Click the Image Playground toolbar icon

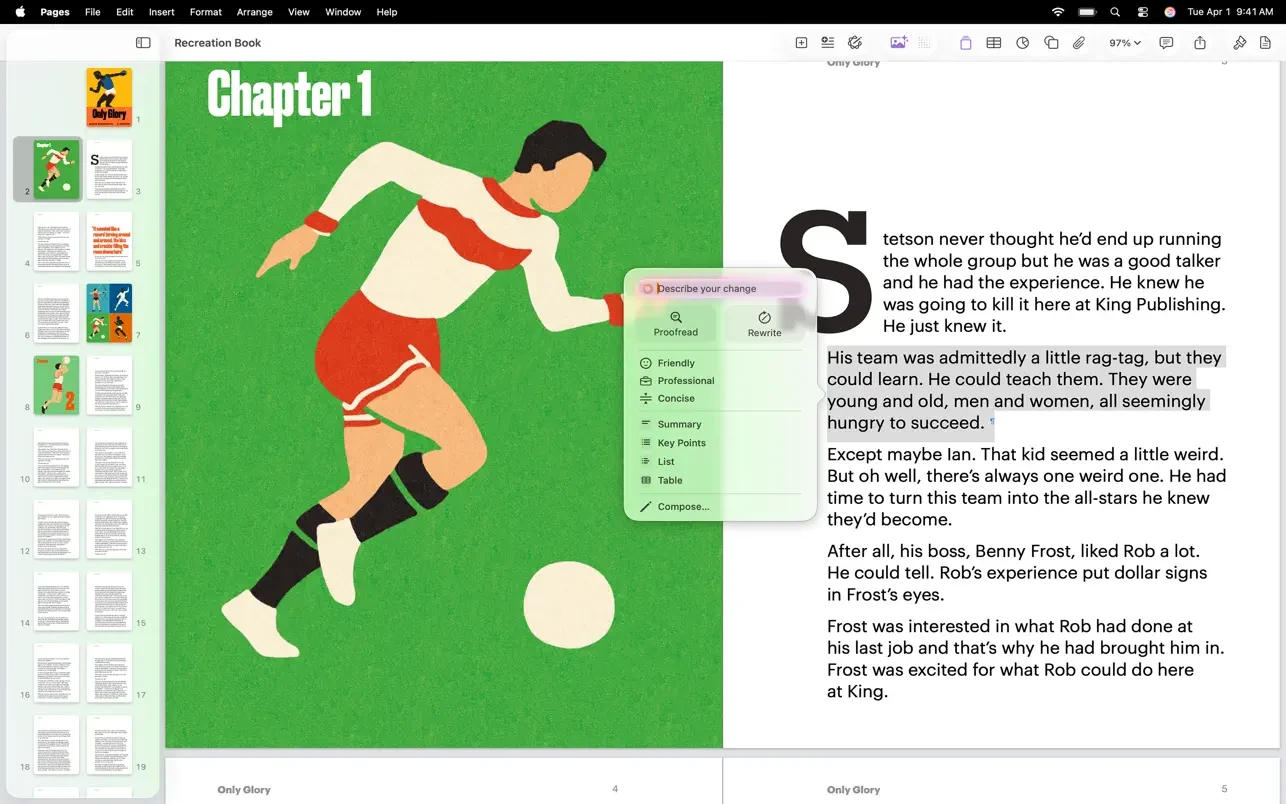(x=898, y=43)
